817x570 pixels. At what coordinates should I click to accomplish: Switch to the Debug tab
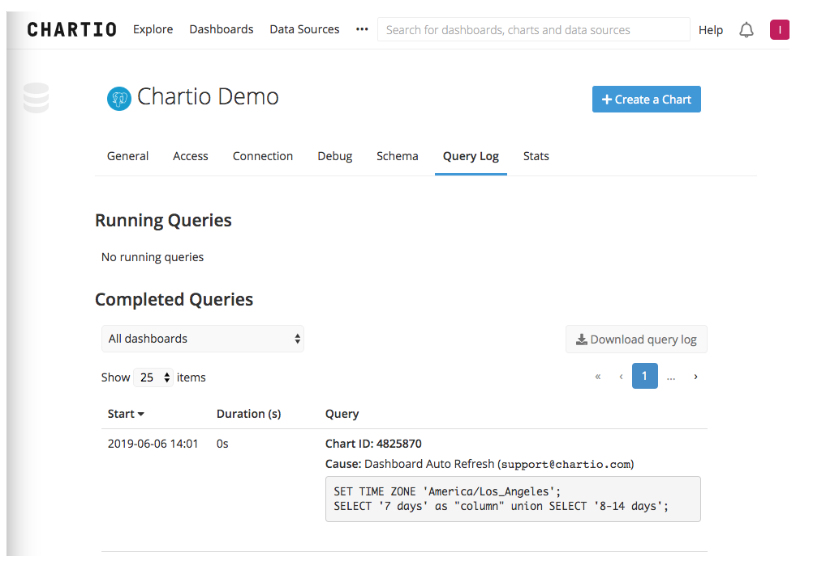coord(335,156)
